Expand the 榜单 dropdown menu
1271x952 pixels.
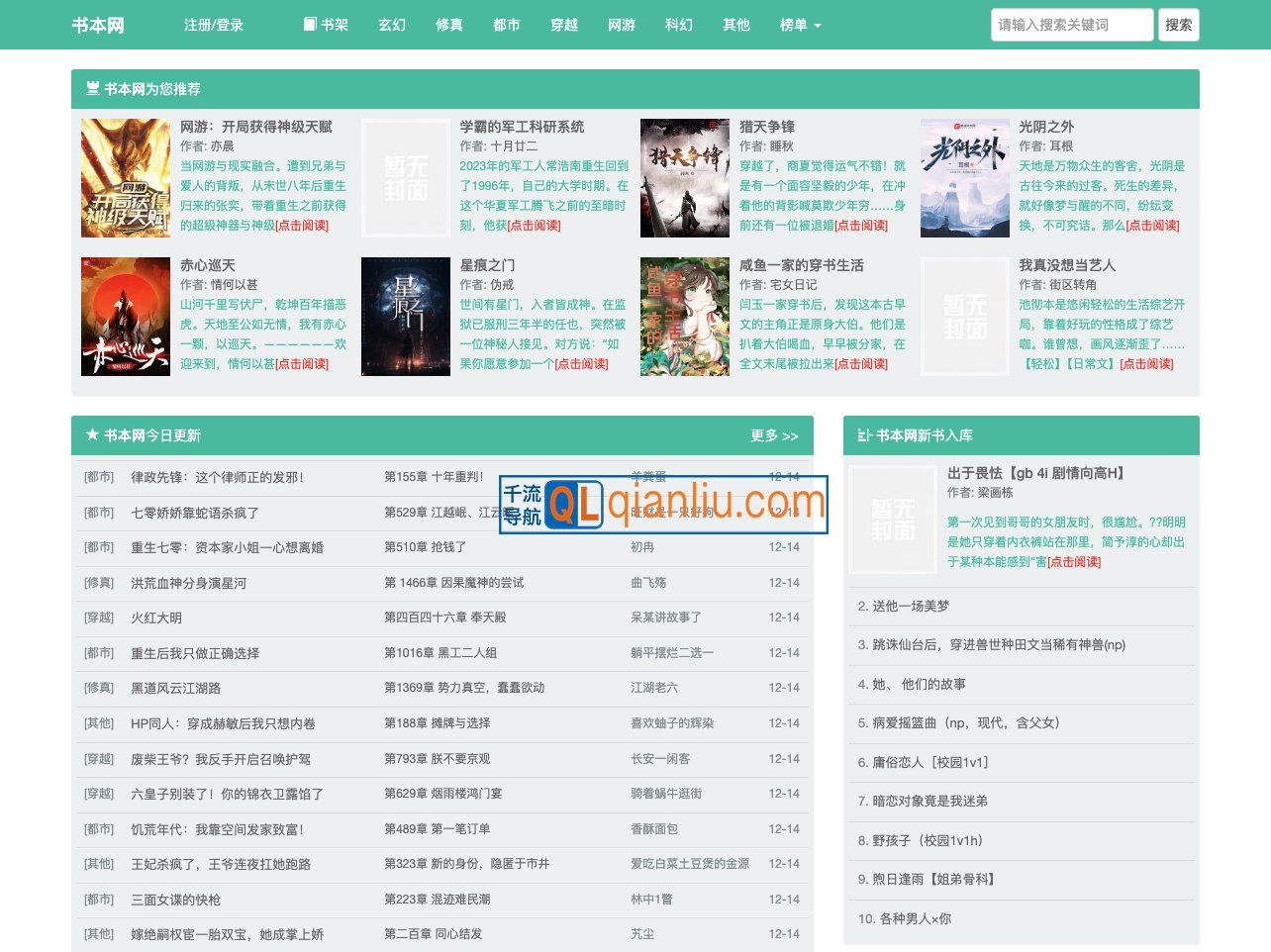[800, 25]
